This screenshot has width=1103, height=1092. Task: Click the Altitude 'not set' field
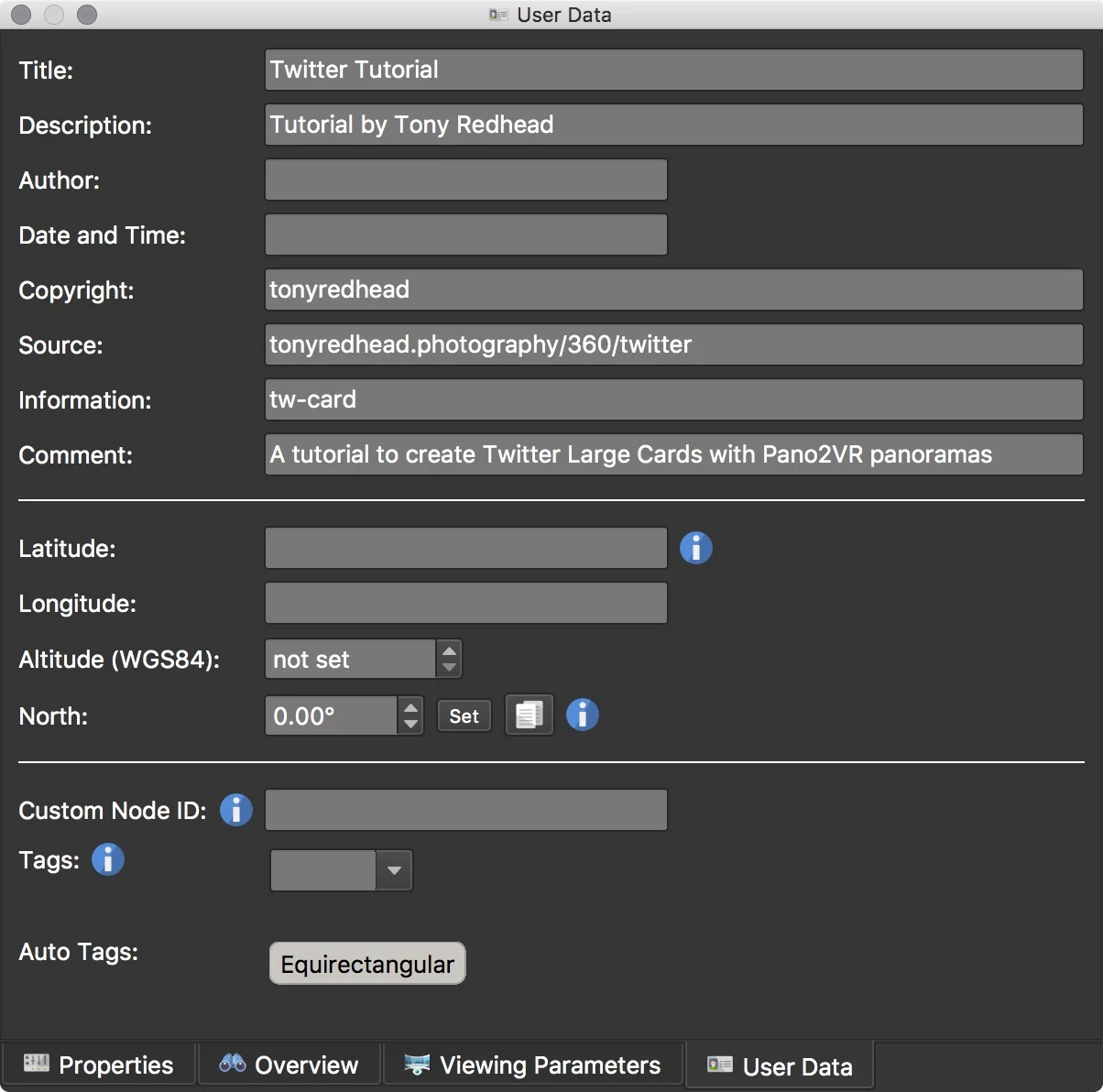pyautogui.click(x=350, y=660)
